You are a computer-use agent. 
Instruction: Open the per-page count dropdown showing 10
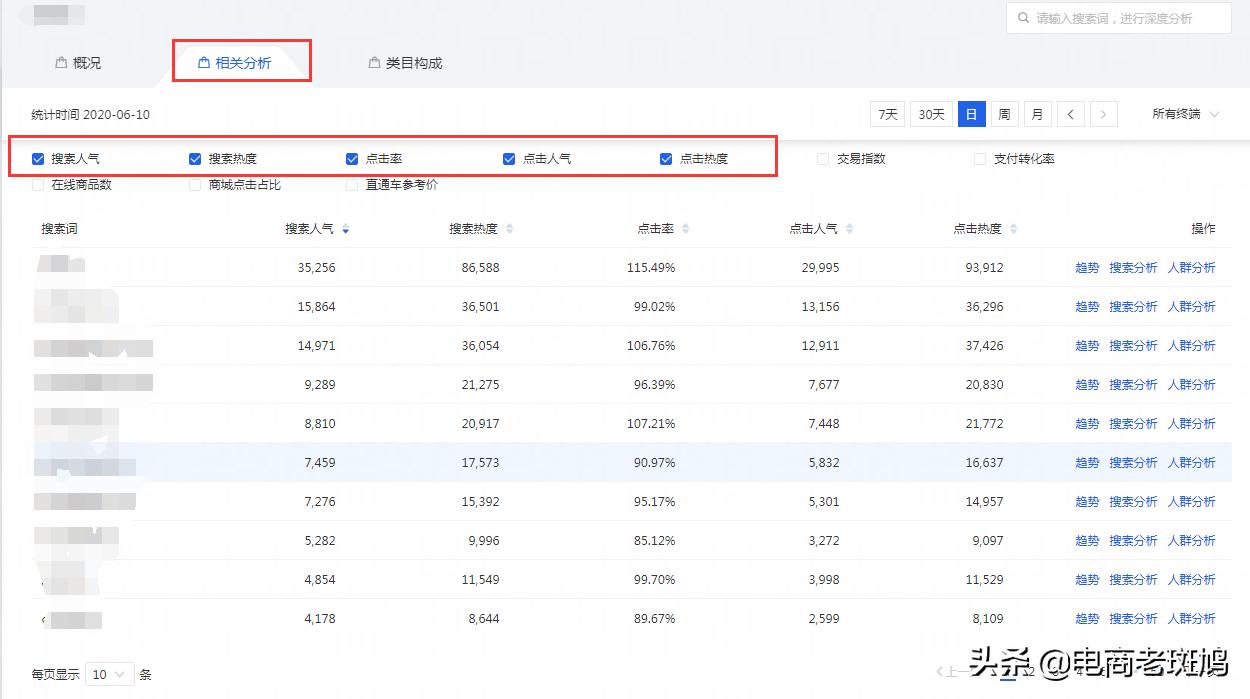tap(110, 675)
